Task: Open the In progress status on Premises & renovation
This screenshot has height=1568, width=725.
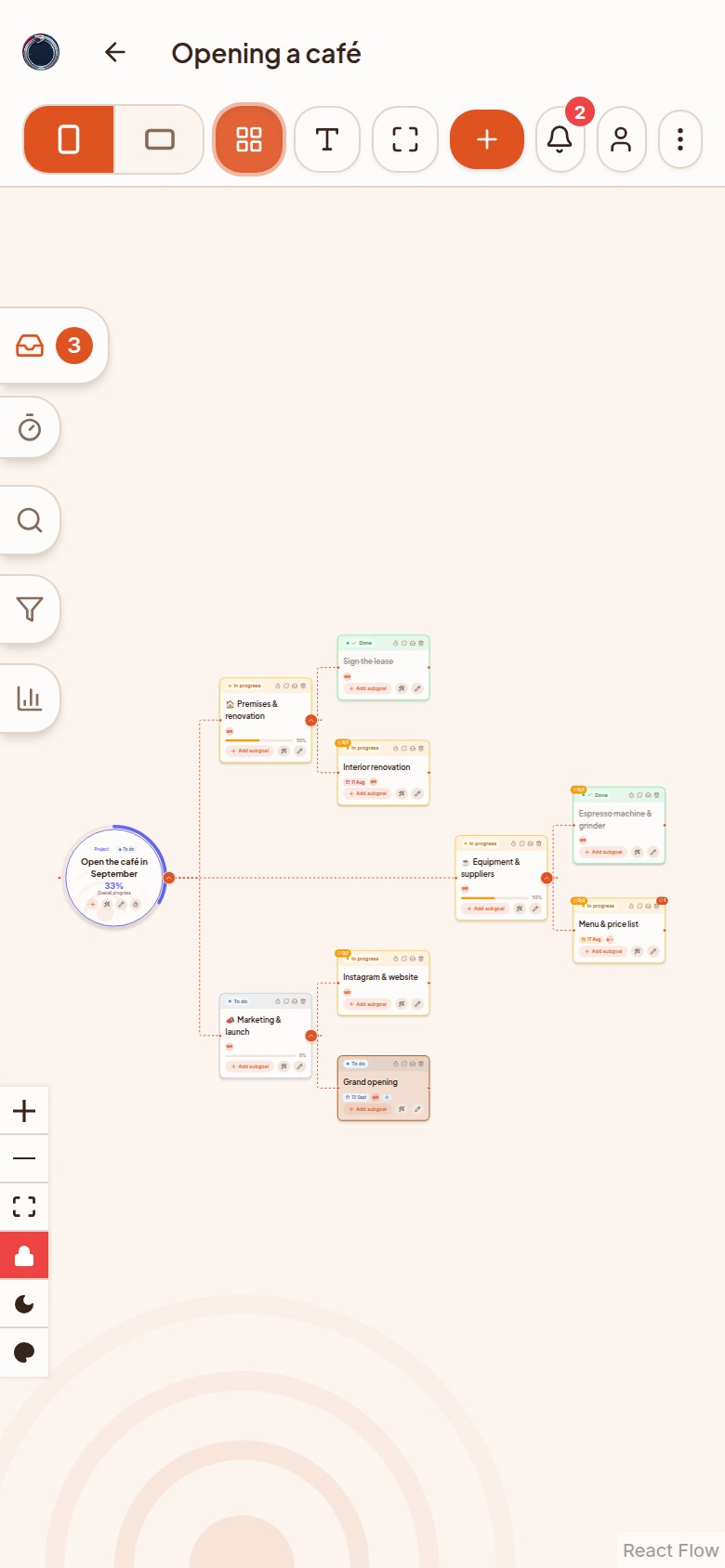Action: pyautogui.click(x=244, y=686)
